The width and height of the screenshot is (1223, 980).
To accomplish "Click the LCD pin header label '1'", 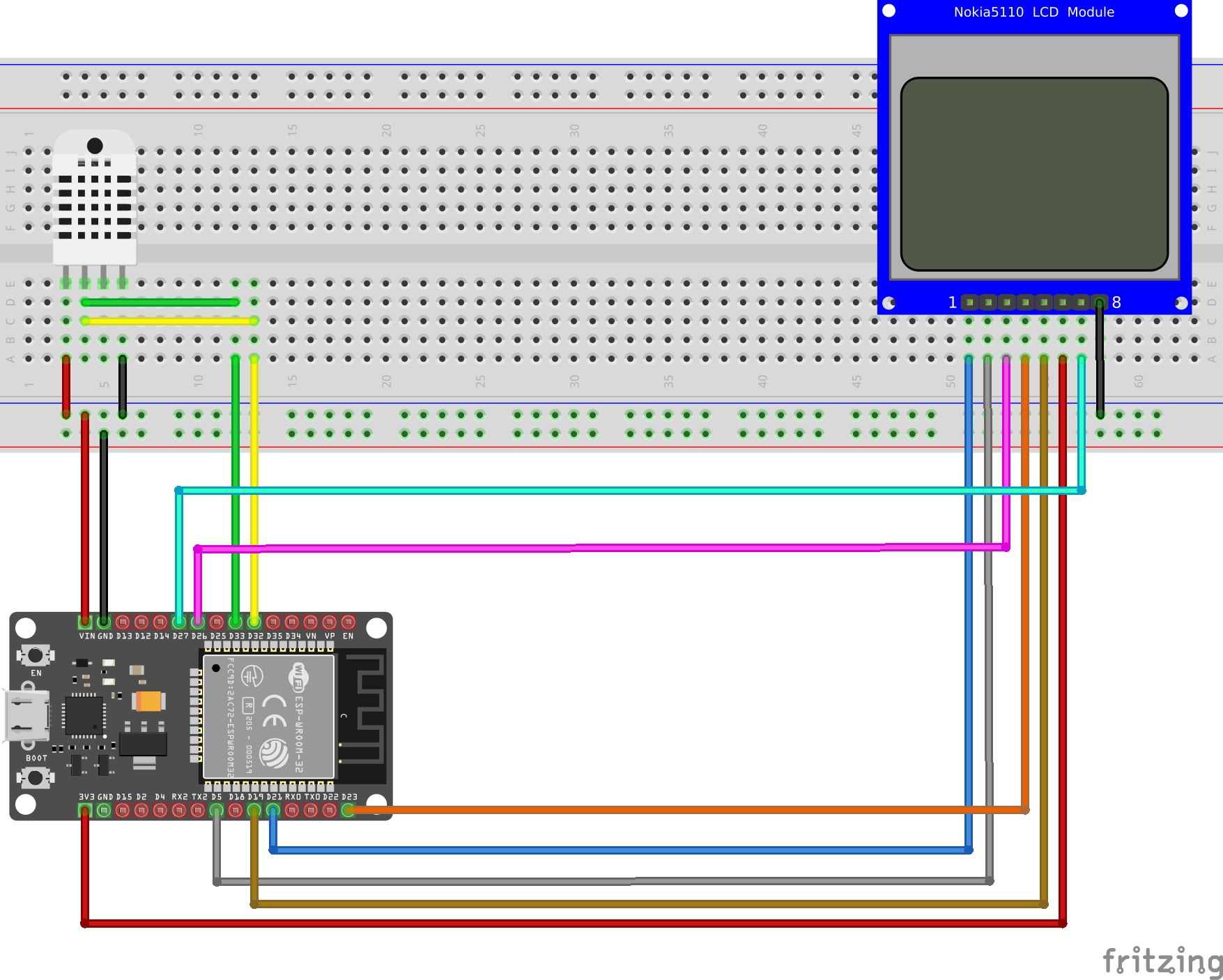I will [952, 303].
